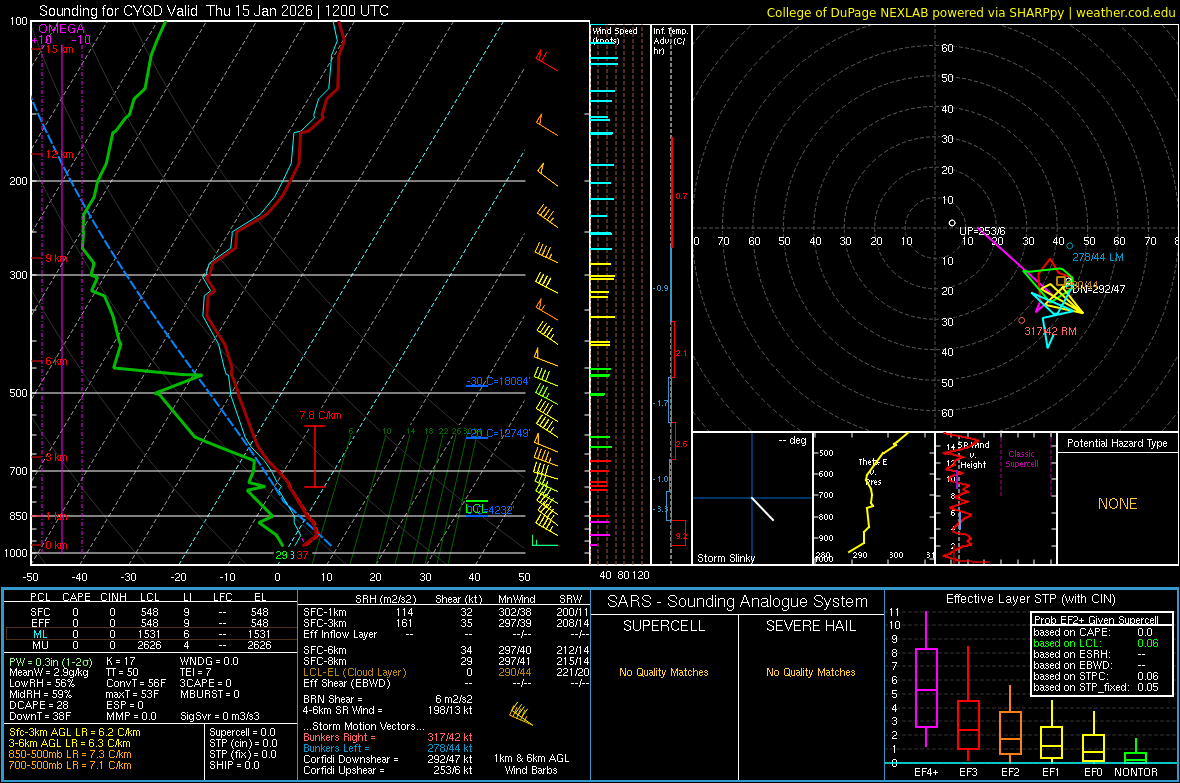Click the -30 C=18084' level label
The height and width of the screenshot is (783, 1180).
[x=497, y=381]
